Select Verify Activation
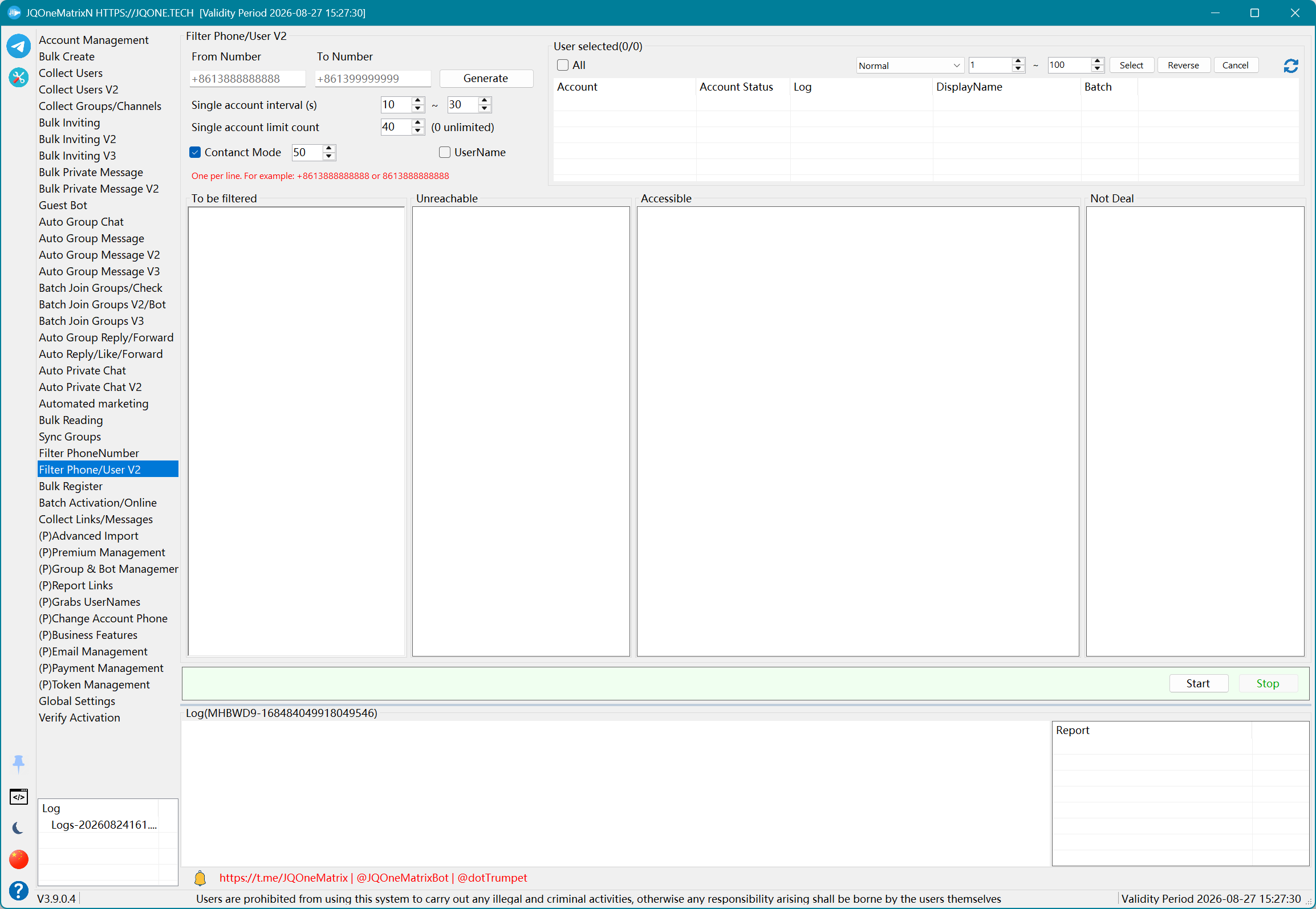Image resolution: width=1316 pixels, height=909 pixels. pyautogui.click(x=79, y=718)
